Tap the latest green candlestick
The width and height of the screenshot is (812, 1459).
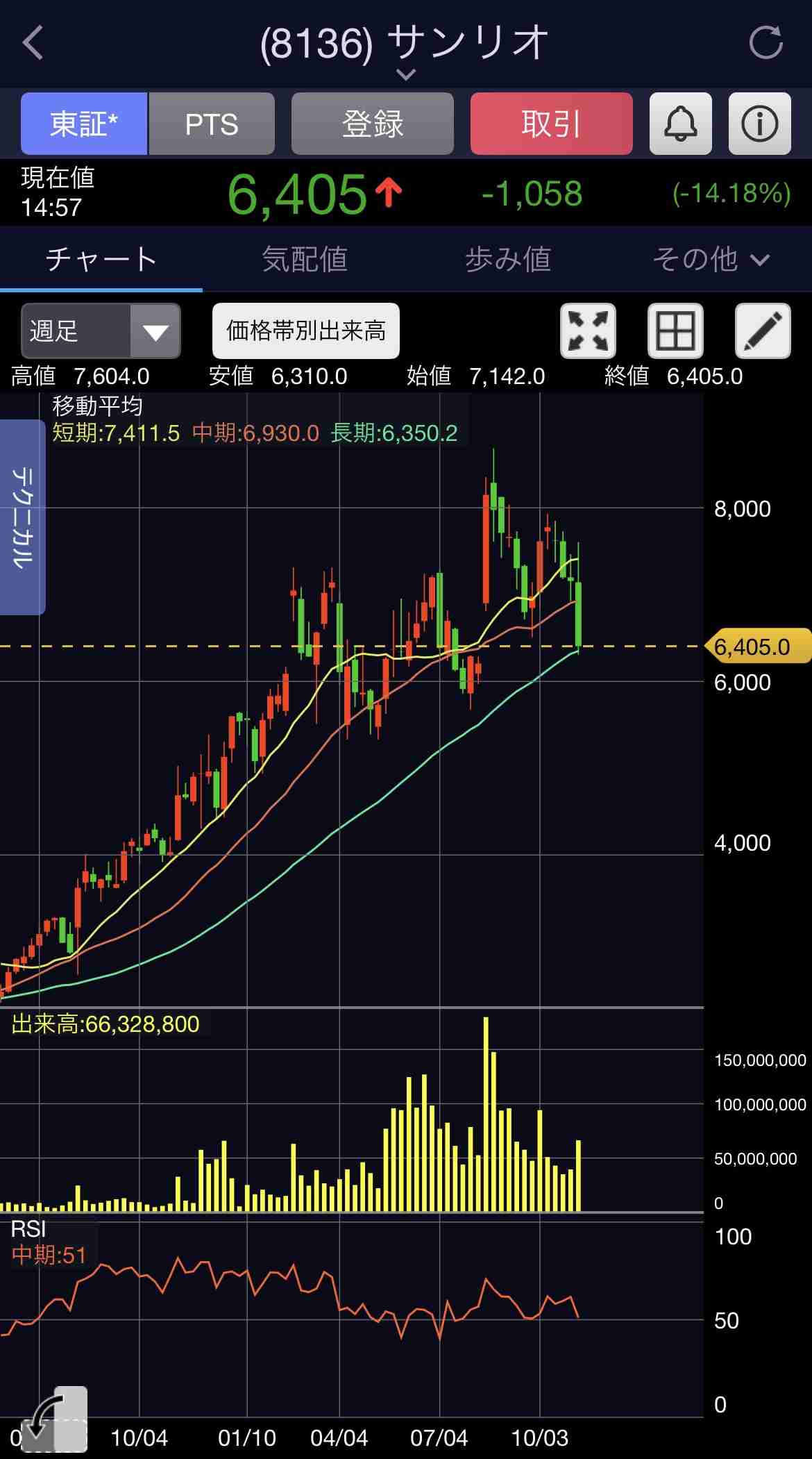point(578,613)
